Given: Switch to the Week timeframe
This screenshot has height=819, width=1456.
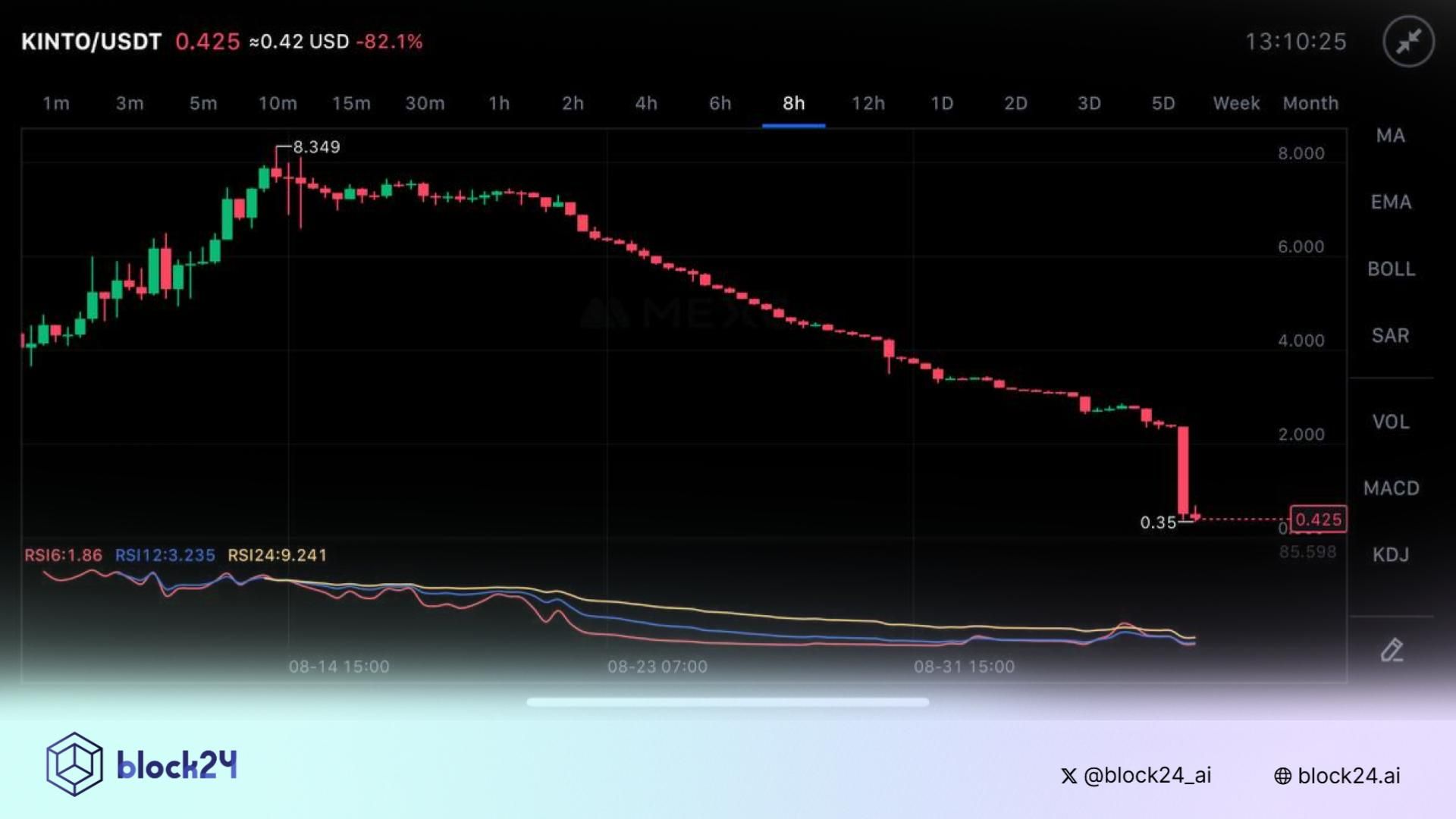Looking at the screenshot, I should [x=1235, y=104].
